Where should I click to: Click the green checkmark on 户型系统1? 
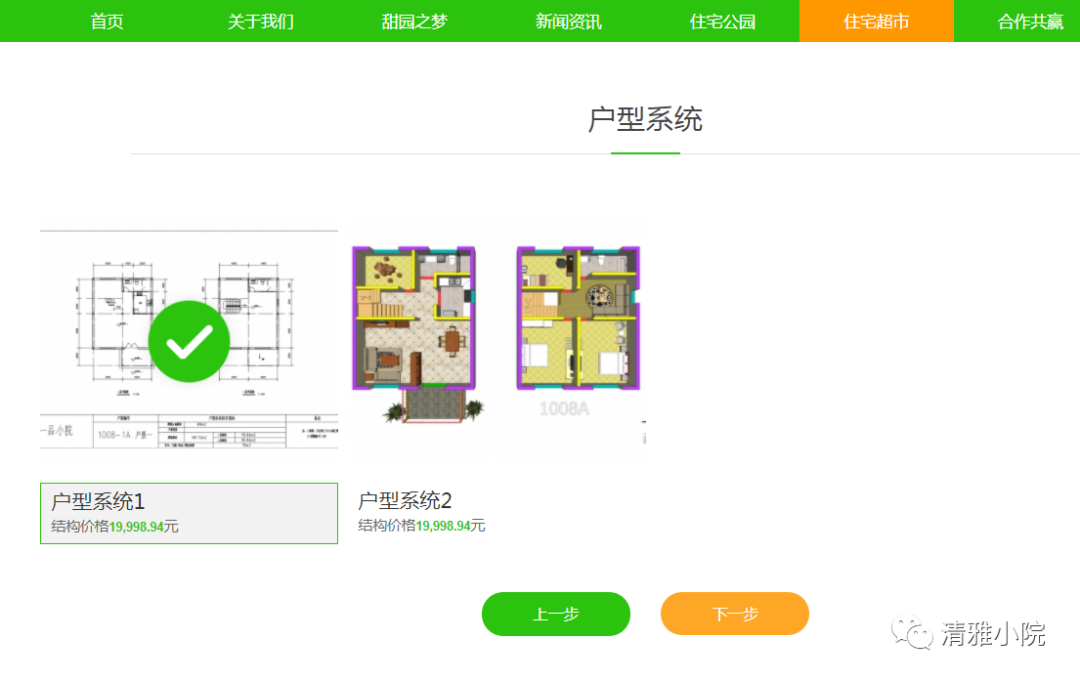click(189, 343)
